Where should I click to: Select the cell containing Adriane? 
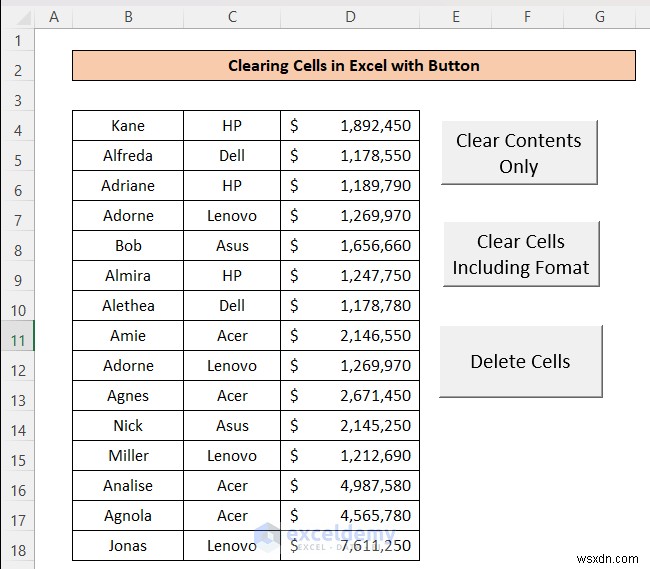click(128, 185)
